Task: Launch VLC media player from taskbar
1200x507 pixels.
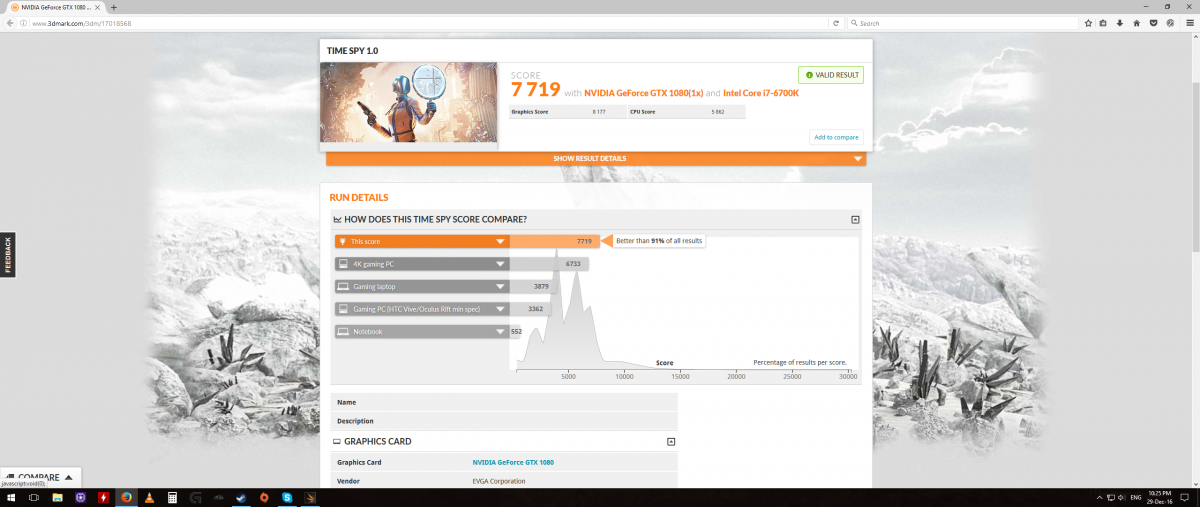Action: 149,497
